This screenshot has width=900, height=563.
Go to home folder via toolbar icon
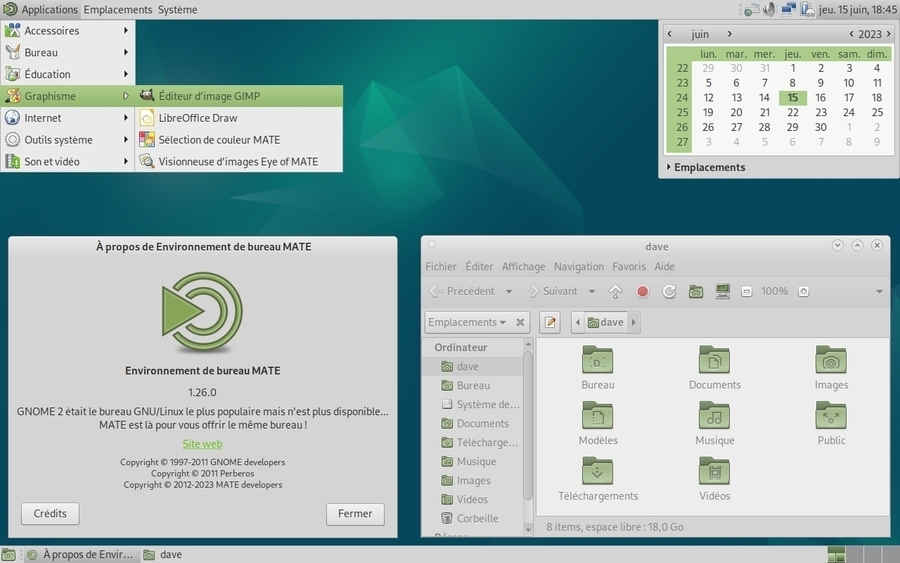(696, 292)
